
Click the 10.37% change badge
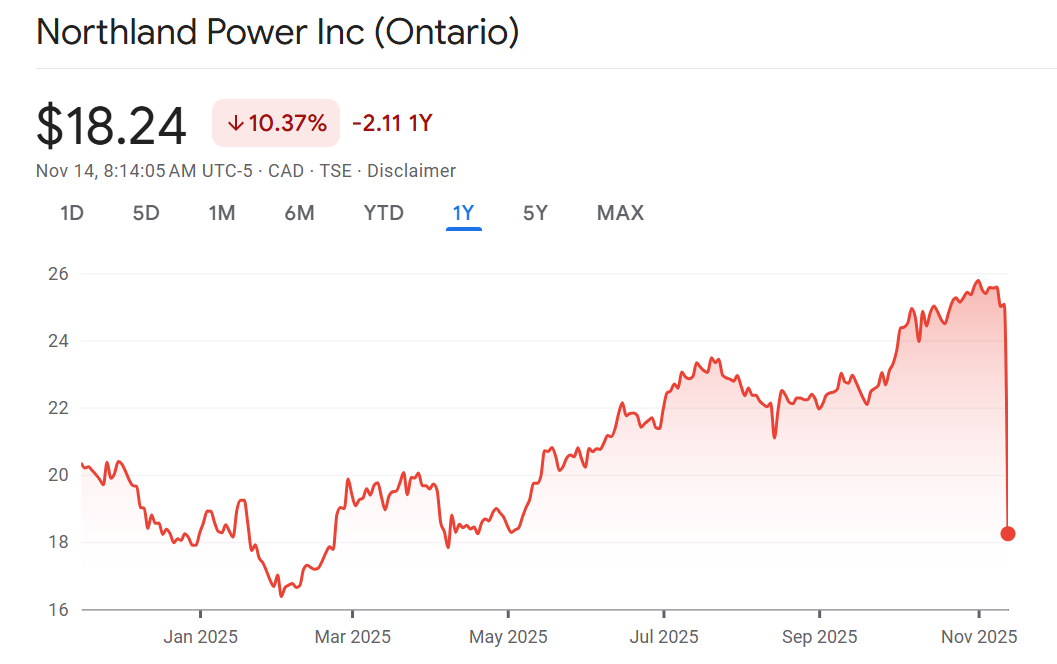click(276, 124)
